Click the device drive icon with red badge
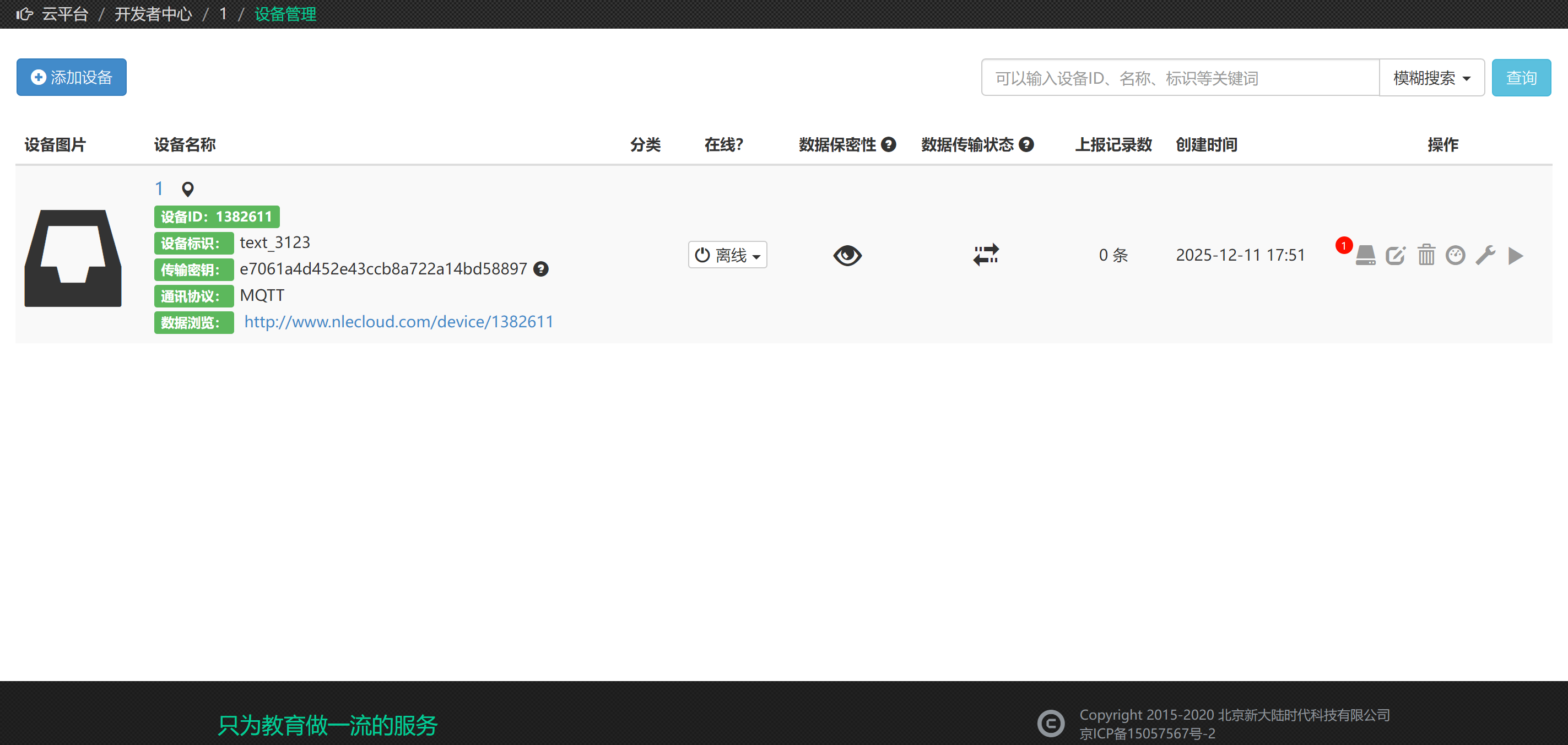The height and width of the screenshot is (745, 1568). tap(1365, 255)
